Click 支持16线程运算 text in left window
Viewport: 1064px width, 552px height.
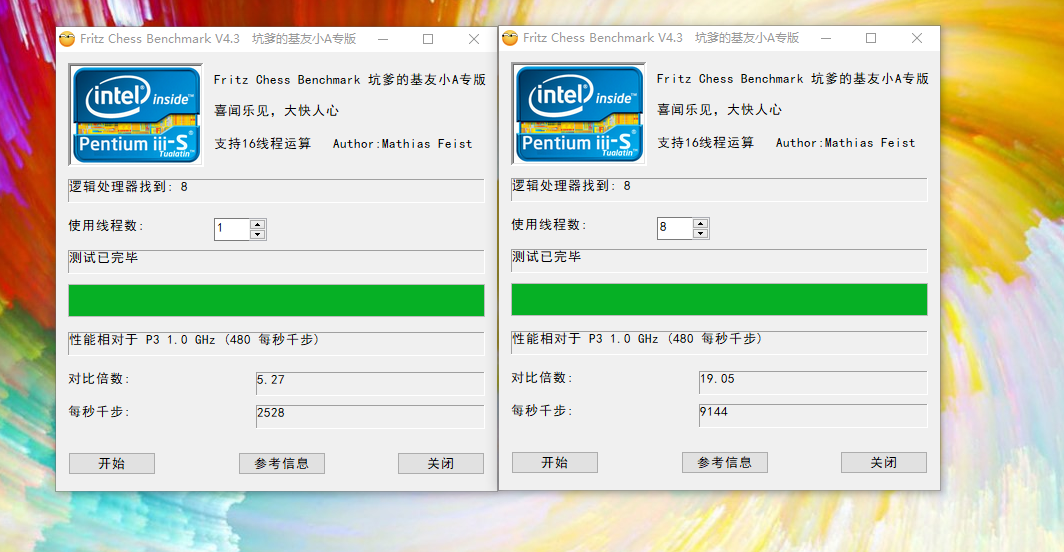[x=263, y=144]
